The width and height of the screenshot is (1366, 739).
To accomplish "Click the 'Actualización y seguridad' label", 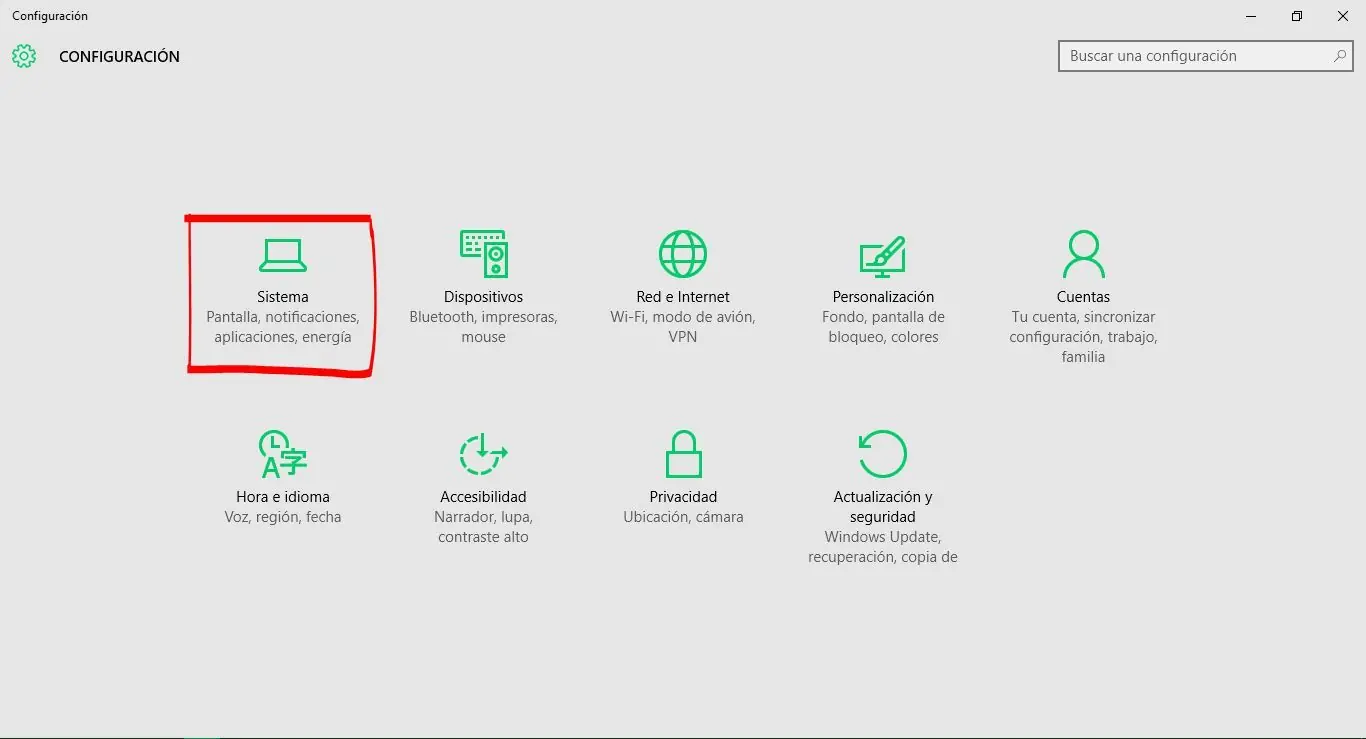I will tap(883, 507).
